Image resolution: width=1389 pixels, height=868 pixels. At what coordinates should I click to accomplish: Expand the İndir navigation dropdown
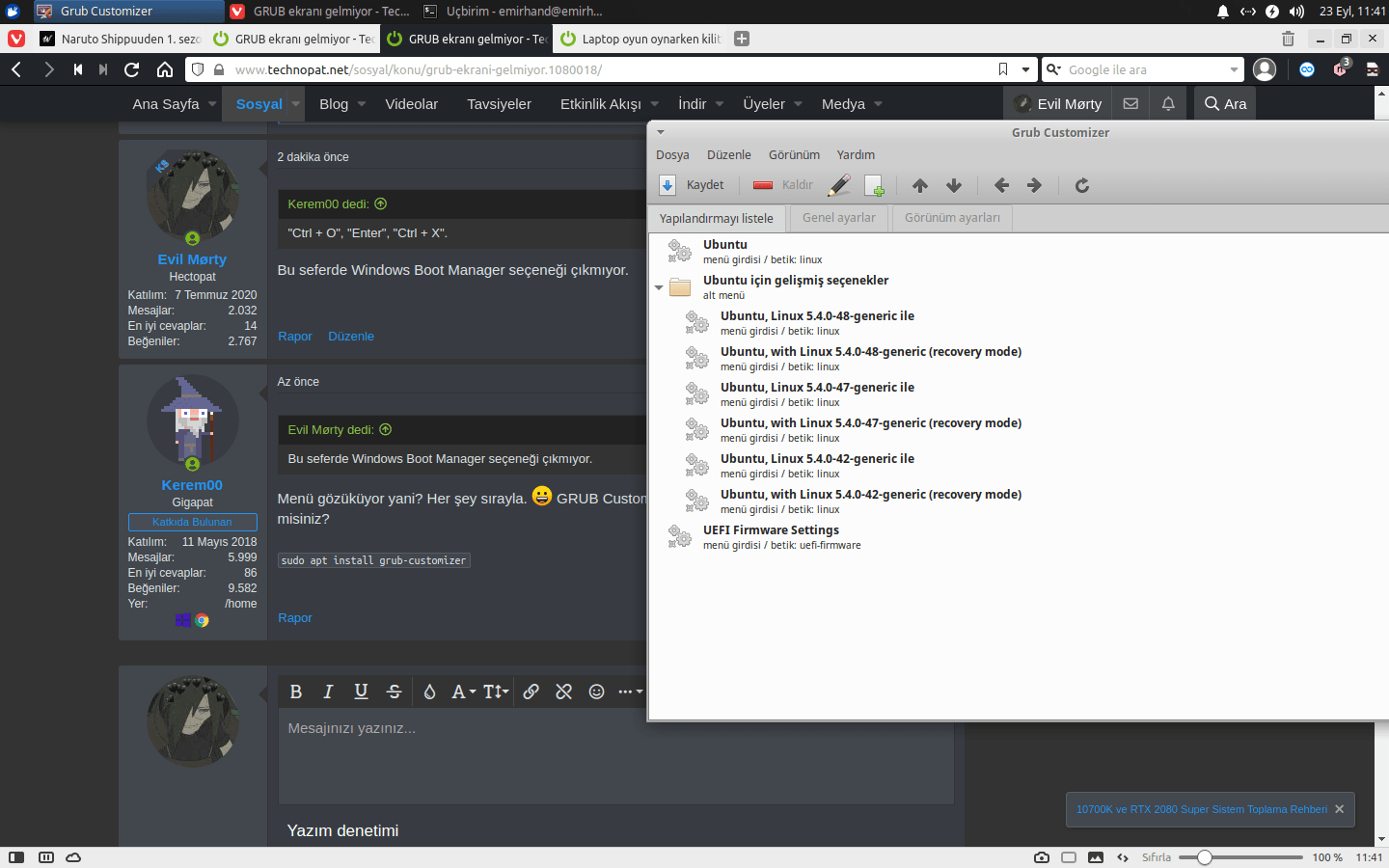pyautogui.click(x=720, y=103)
